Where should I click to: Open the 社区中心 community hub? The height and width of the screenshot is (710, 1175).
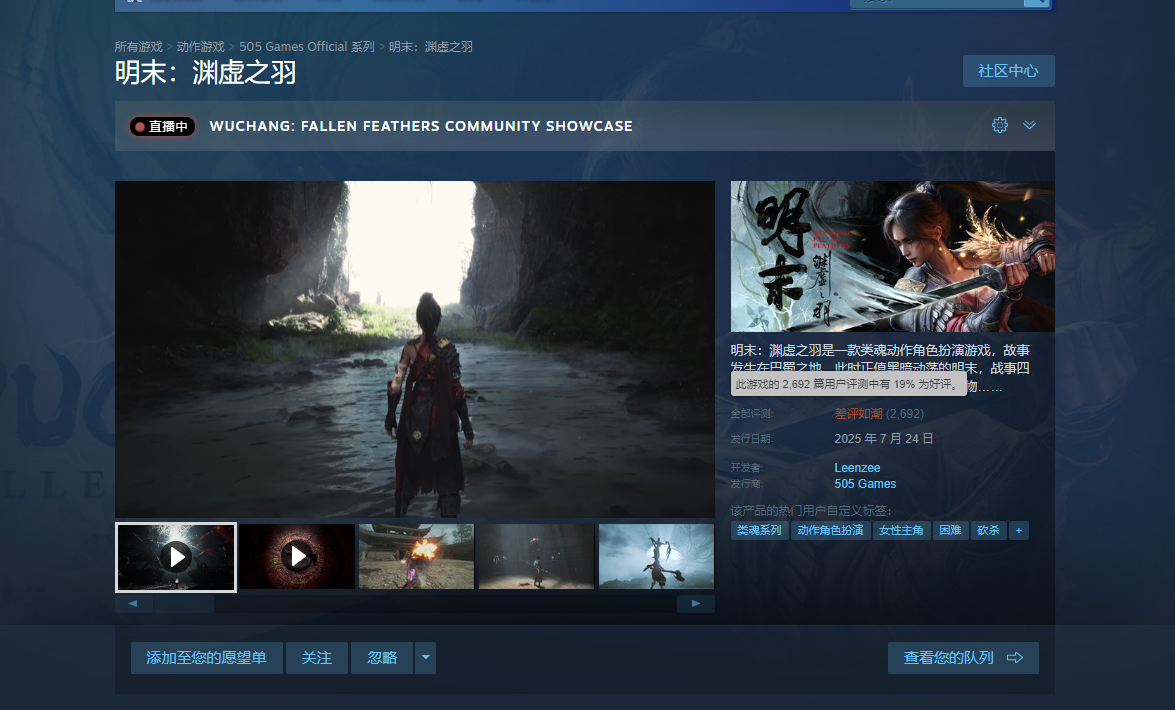[1009, 71]
